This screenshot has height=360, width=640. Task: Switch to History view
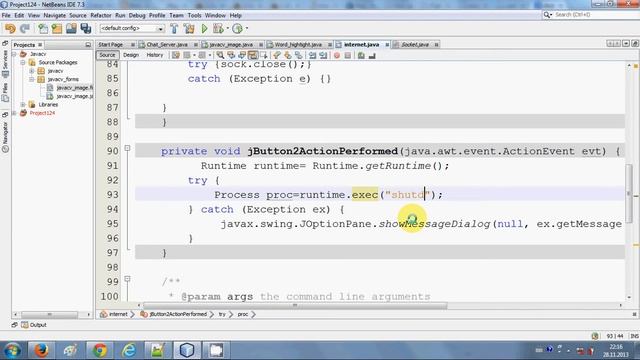point(155,55)
